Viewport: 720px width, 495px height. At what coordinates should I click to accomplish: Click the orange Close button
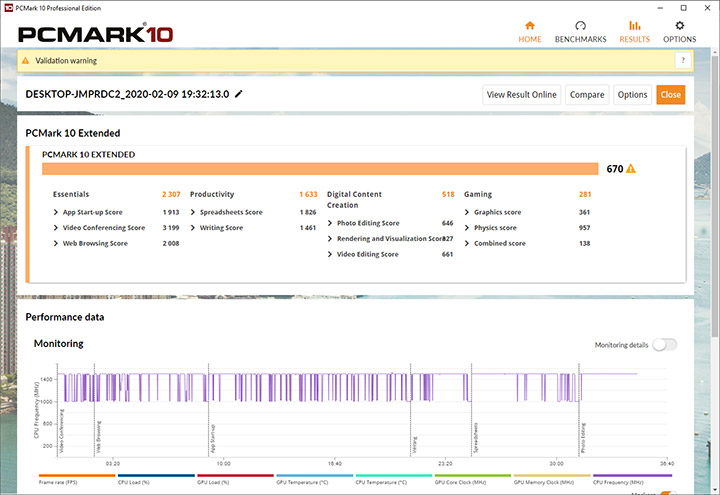point(670,95)
